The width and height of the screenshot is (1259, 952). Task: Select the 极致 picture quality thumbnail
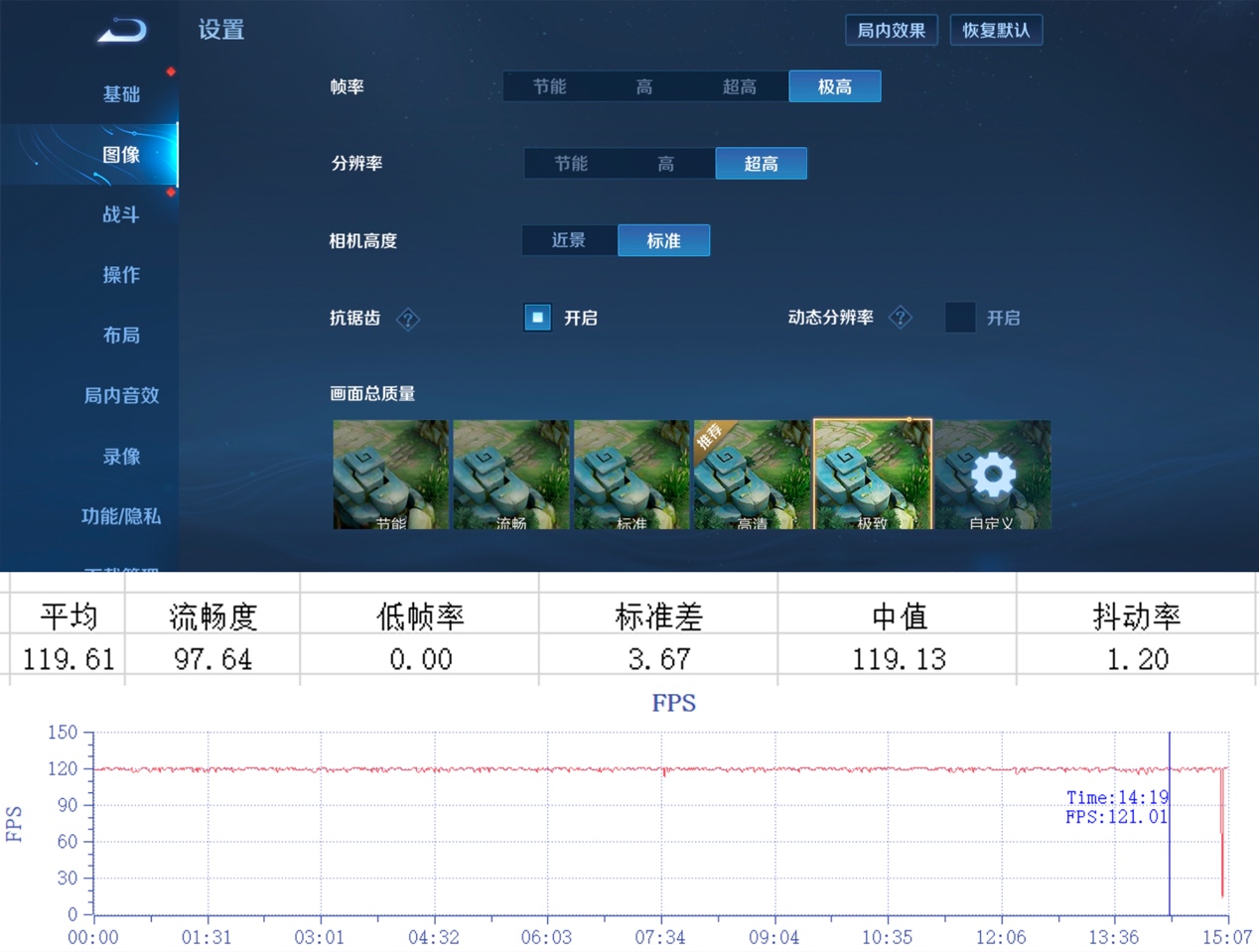point(872,475)
